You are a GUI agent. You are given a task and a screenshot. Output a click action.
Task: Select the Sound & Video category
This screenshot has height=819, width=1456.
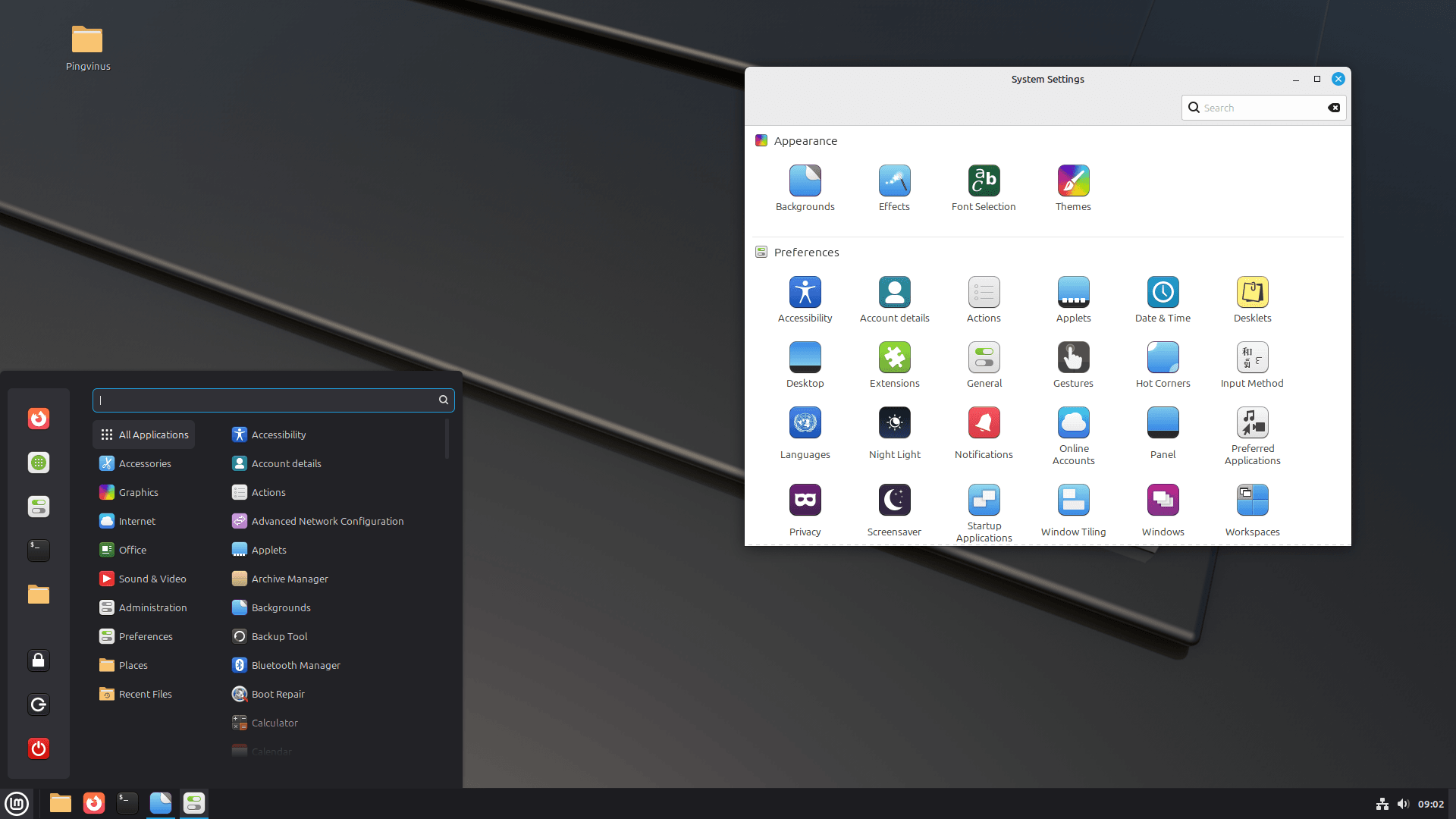click(x=151, y=579)
